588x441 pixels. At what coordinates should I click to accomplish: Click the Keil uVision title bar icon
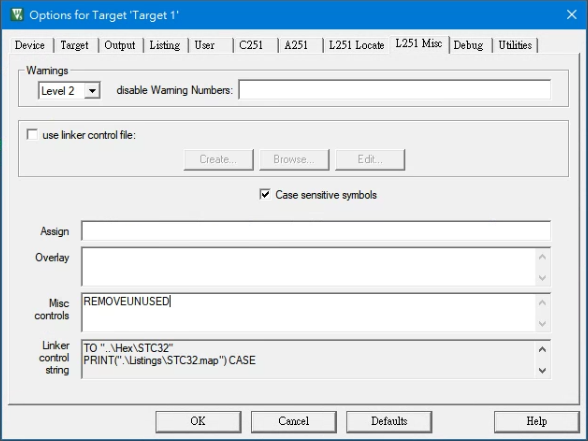click(17, 15)
